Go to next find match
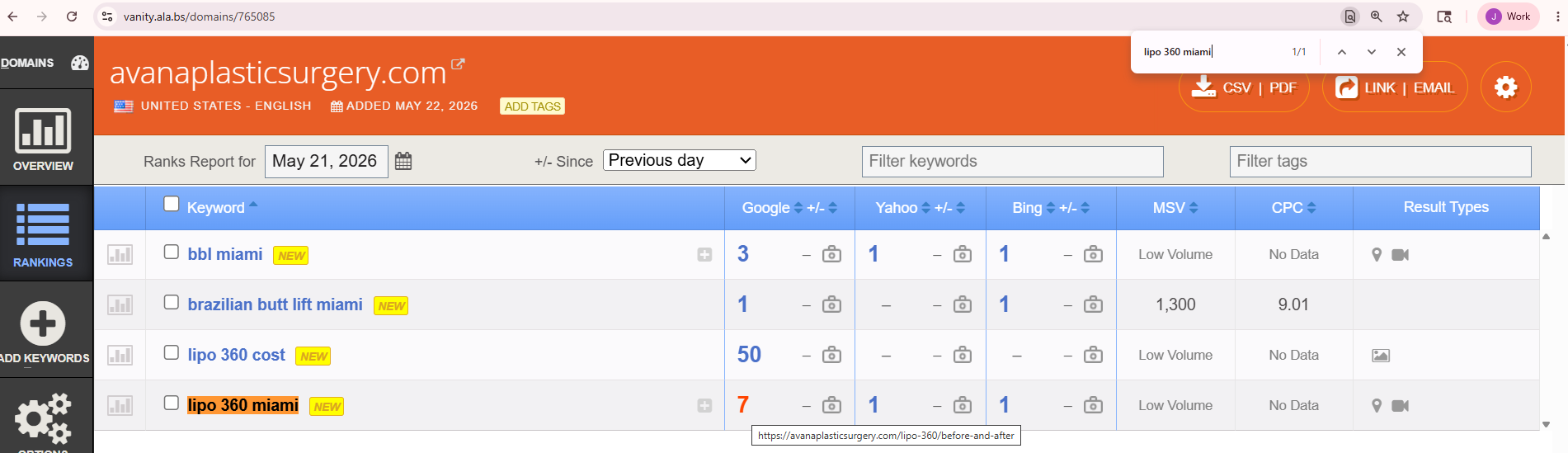Screen dimensions: 1568x453 click(1372, 52)
